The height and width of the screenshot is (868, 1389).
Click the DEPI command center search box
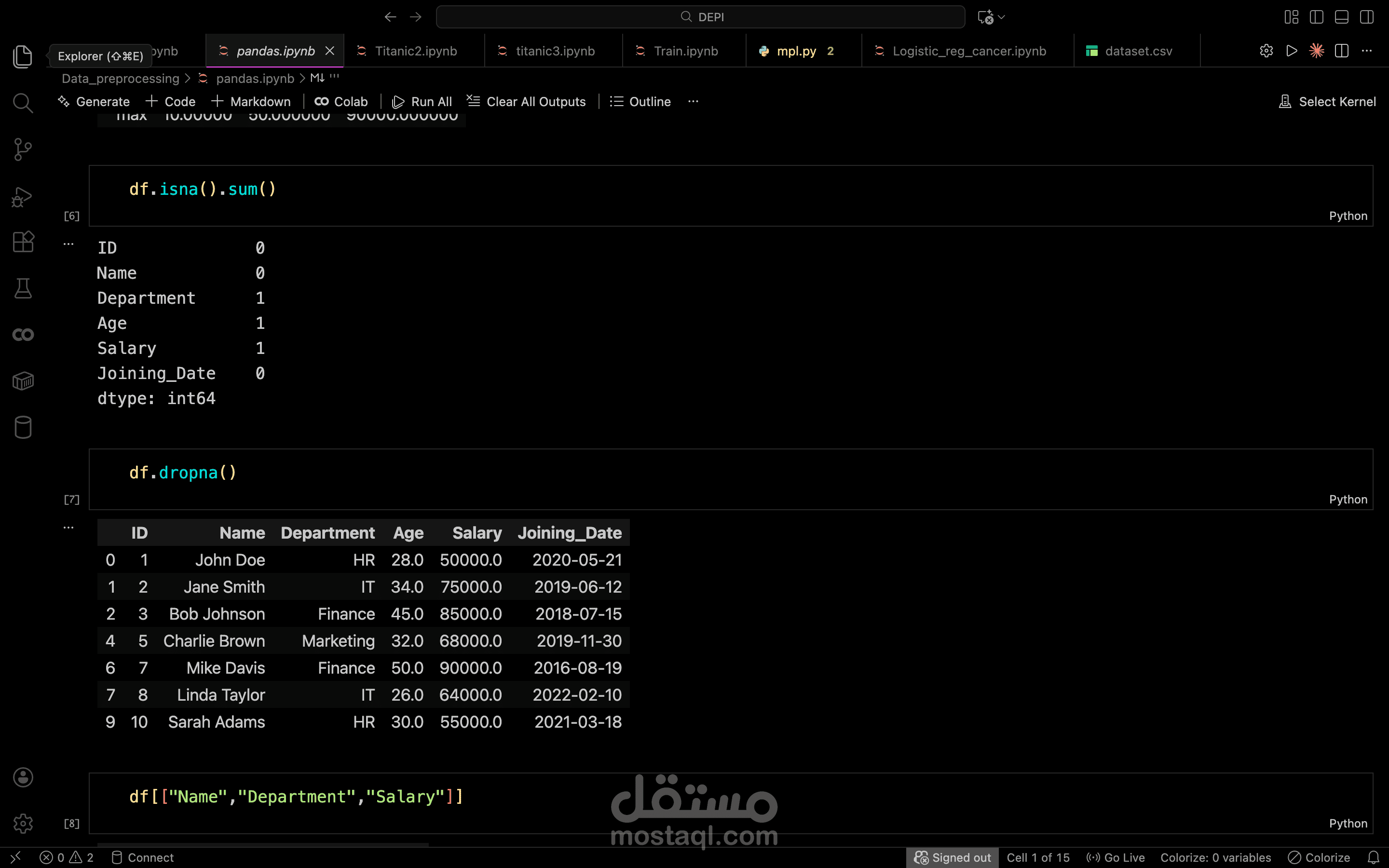pos(700,17)
